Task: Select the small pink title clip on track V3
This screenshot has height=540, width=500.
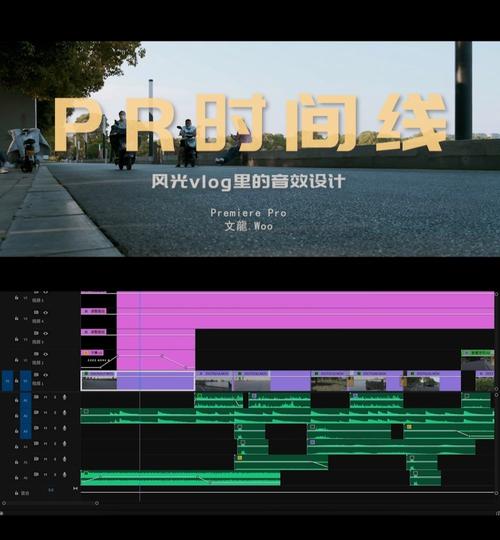Action: [94, 332]
